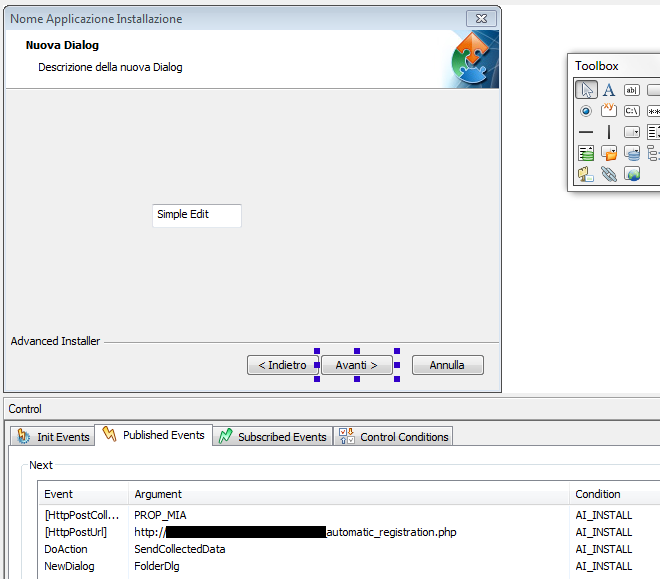The image size is (660, 579).
Task: Select the vertical line tool
Action: pos(609,132)
